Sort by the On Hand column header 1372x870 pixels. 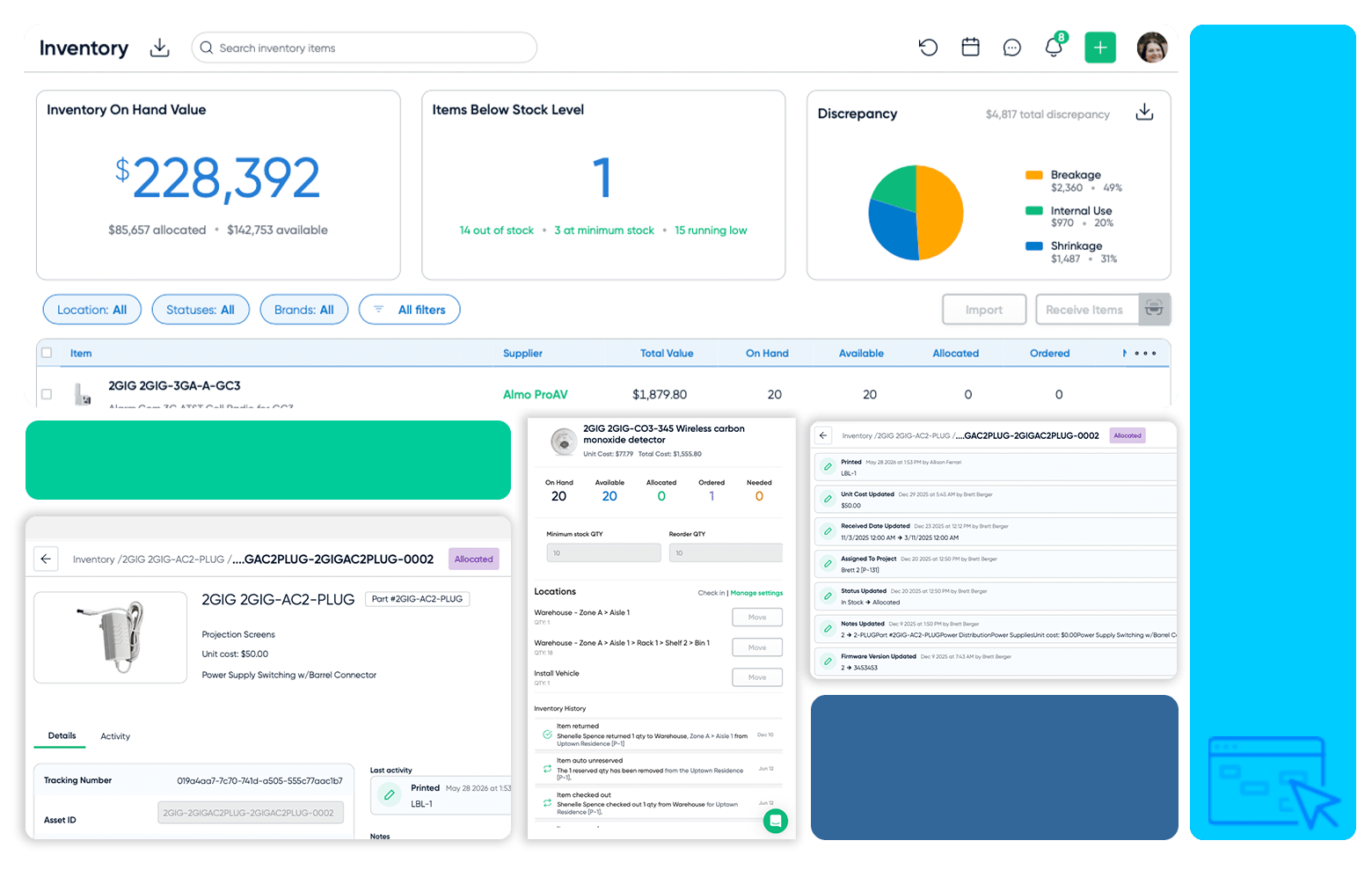(767, 354)
